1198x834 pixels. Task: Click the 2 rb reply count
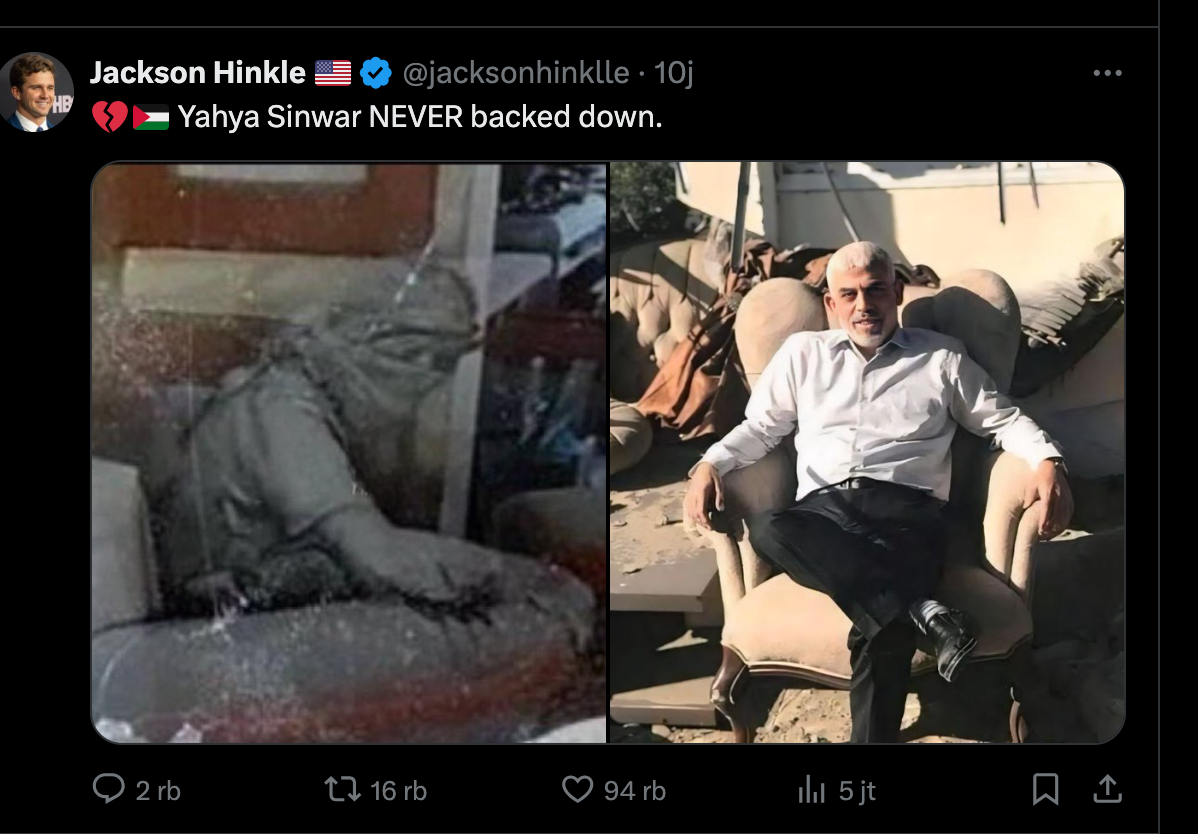pos(158,790)
